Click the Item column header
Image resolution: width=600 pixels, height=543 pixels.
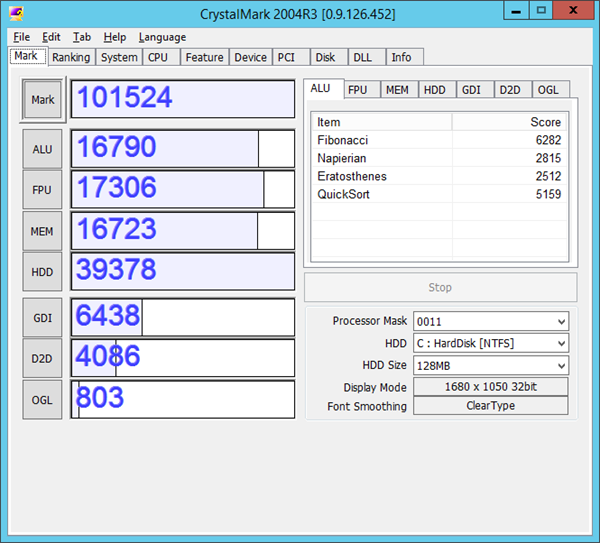382,122
